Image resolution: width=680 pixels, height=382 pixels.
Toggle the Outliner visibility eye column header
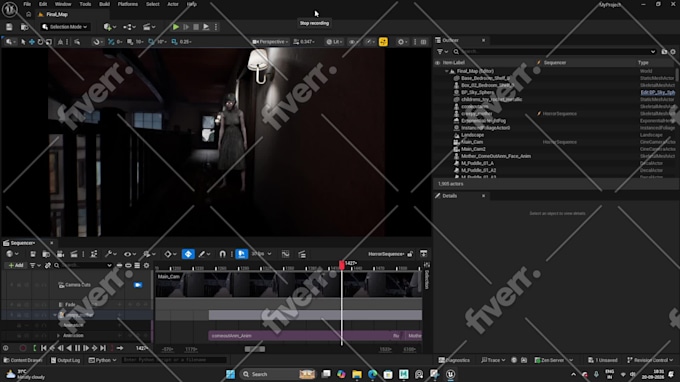pos(437,63)
